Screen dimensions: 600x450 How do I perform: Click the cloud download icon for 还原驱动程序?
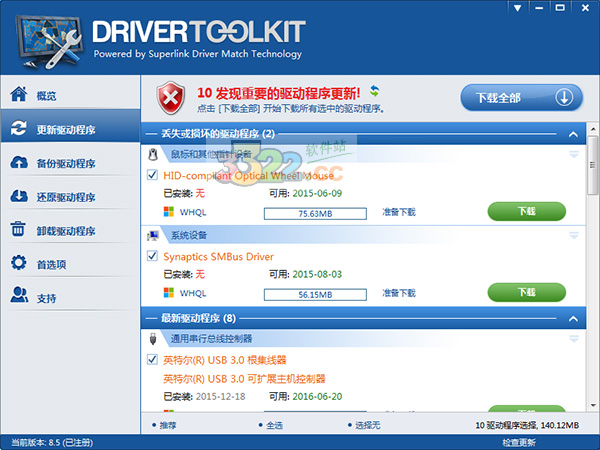[19, 196]
